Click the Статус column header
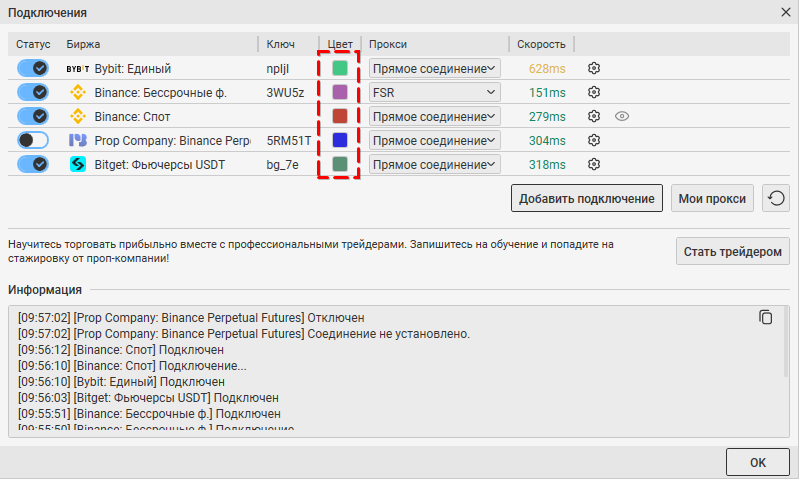The height and width of the screenshot is (479, 799). click(33, 44)
